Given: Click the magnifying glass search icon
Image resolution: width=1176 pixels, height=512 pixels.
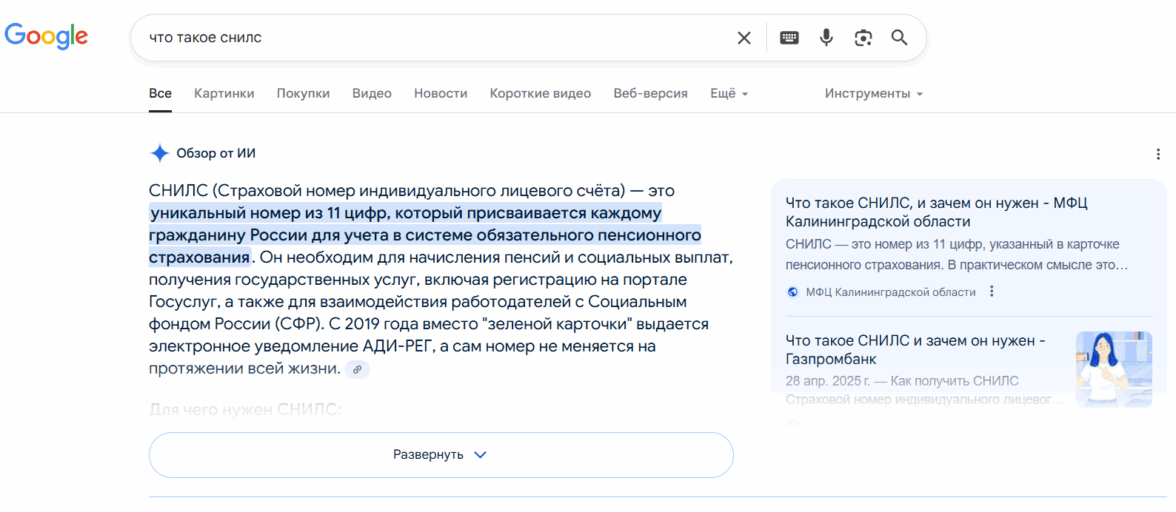Looking at the screenshot, I should (899, 38).
